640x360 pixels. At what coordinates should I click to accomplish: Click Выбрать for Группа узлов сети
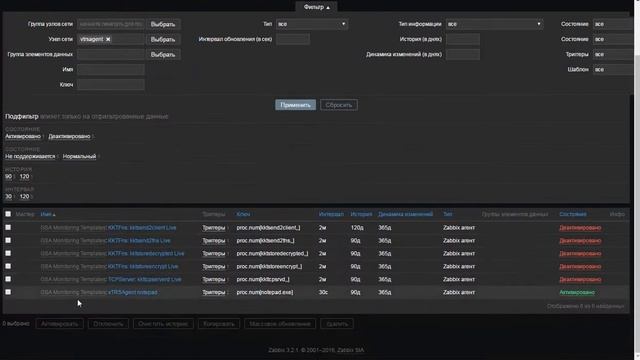pos(163,24)
